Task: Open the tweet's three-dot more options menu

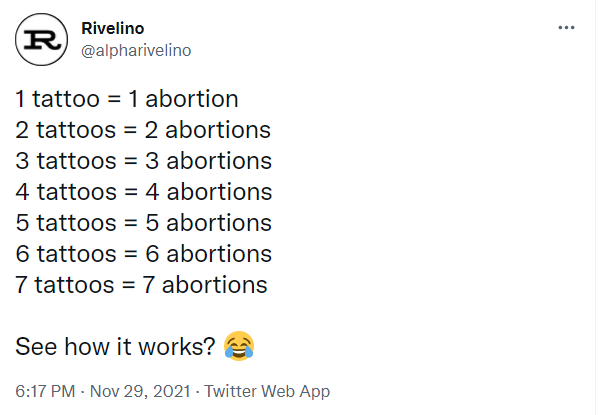Action: 565,27
